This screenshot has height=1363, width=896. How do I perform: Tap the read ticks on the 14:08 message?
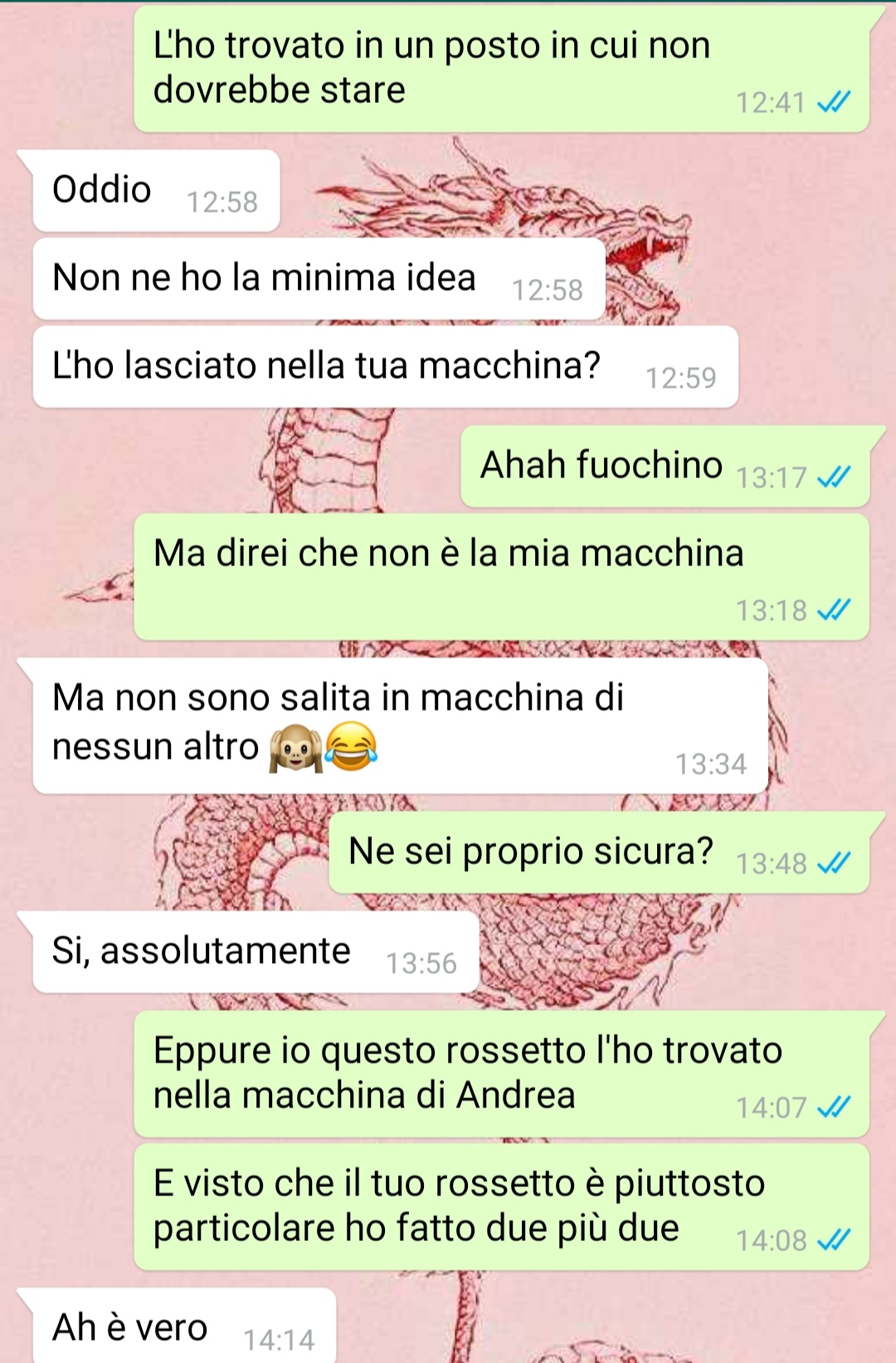834,1240
